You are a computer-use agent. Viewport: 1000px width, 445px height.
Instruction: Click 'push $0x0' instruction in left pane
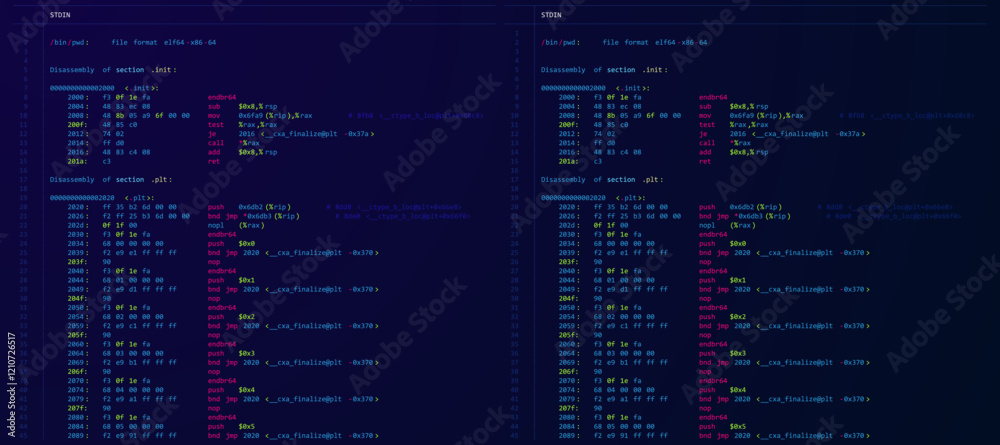(232, 244)
